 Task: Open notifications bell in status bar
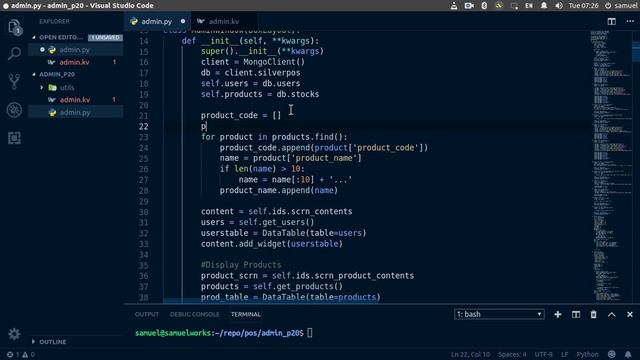click(x=628, y=354)
